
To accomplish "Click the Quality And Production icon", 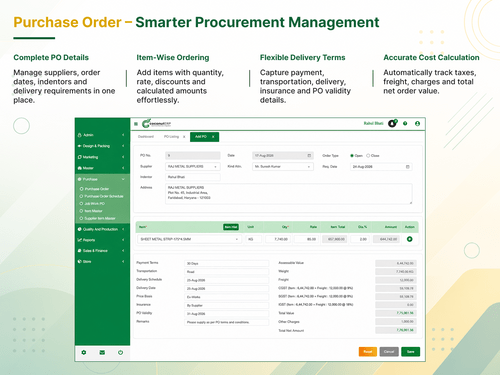I will click(x=80, y=229).
